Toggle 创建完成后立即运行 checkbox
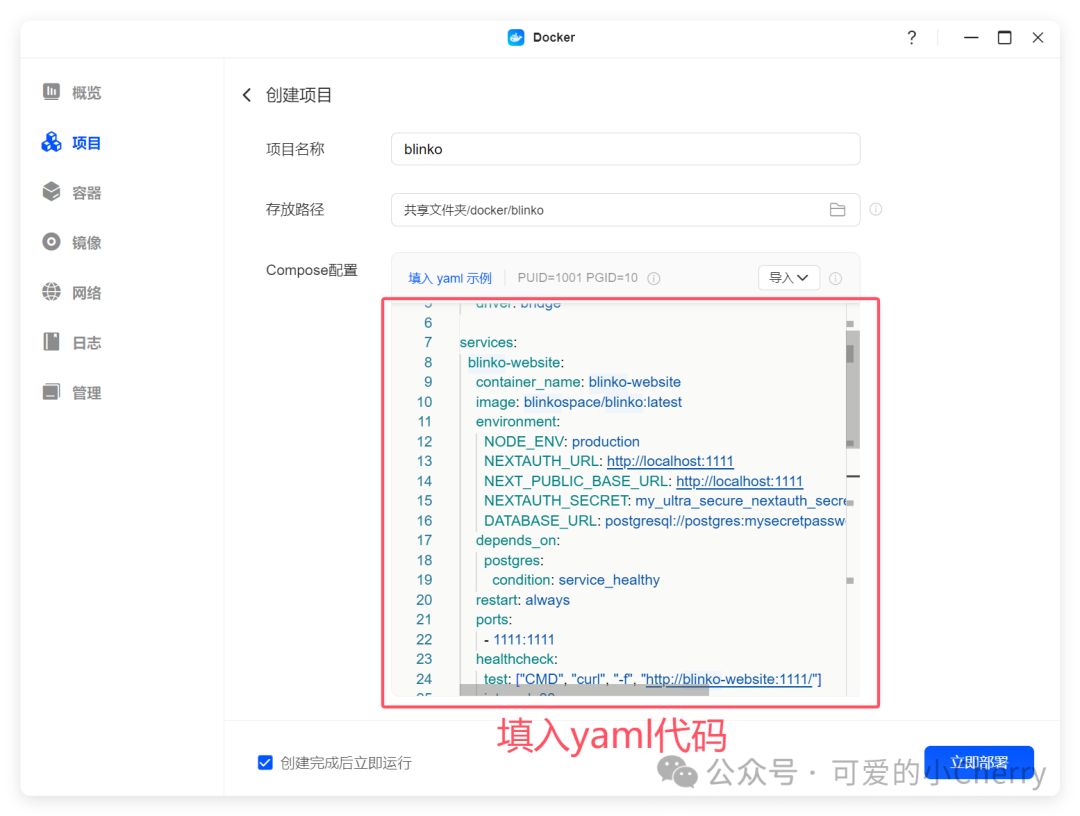The height and width of the screenshot is (816, 1080). [x=265, y=762]
